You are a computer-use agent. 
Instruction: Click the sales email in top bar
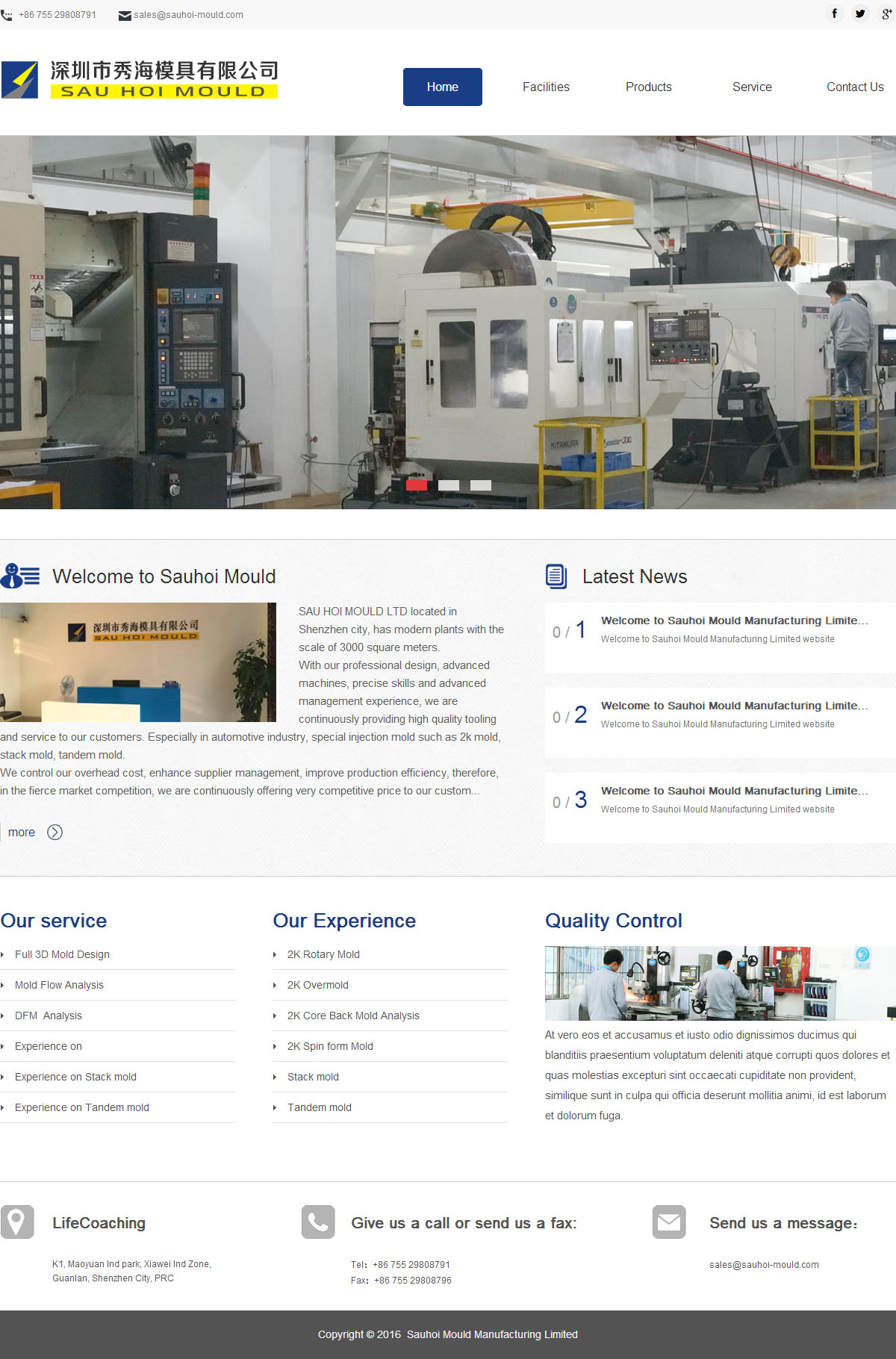(x=188, y=15)
